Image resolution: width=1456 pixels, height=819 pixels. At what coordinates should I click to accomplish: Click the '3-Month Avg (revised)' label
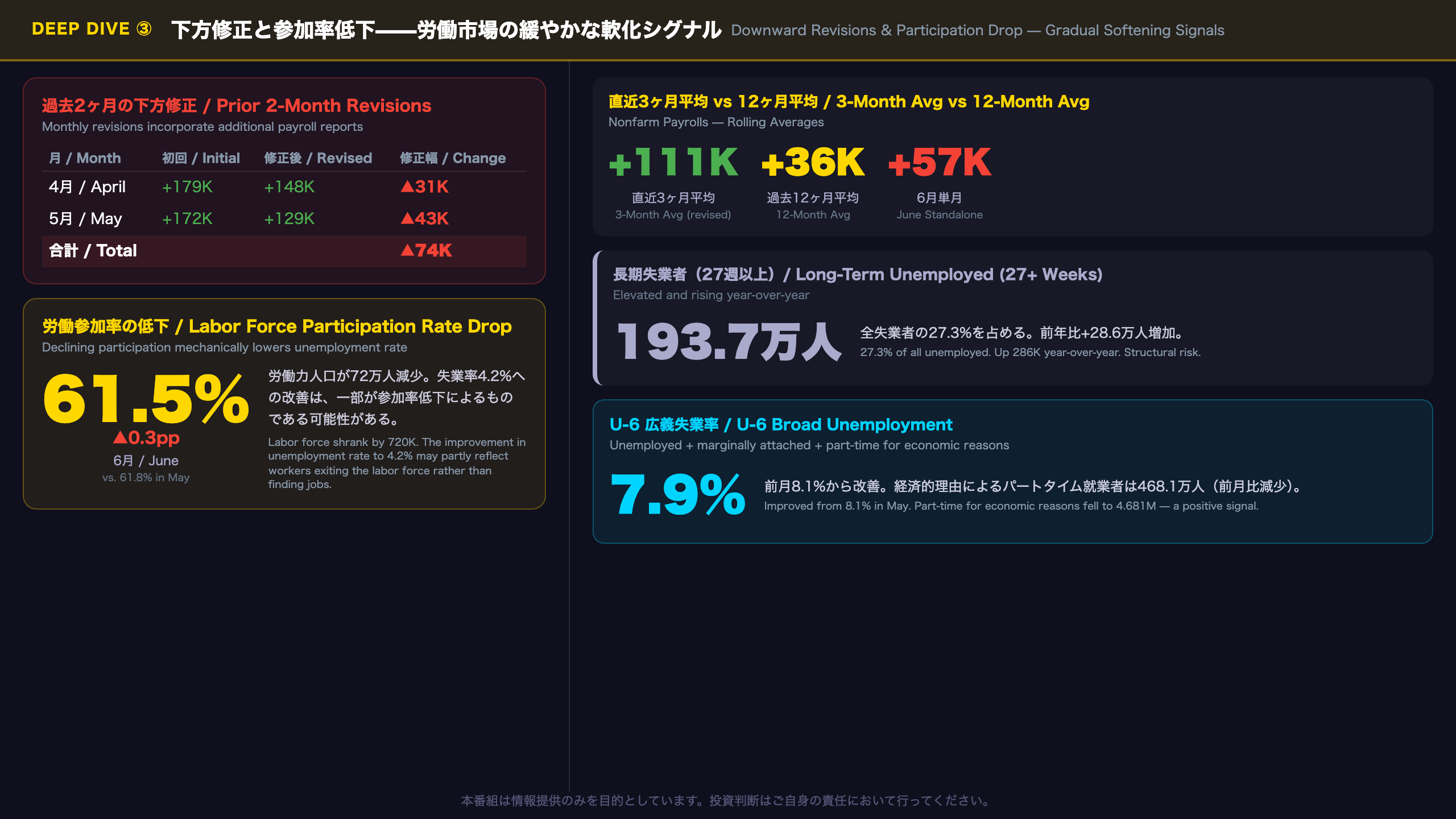[673, 215]
